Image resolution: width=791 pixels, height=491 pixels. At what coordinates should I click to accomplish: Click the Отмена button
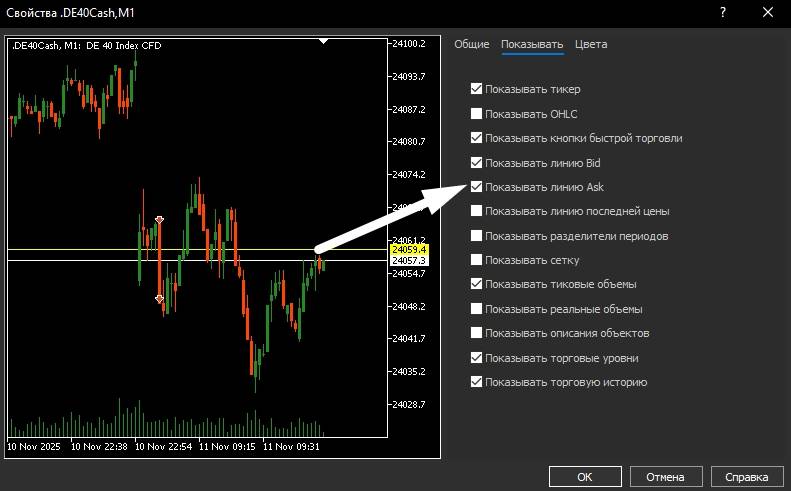(664, 476)
